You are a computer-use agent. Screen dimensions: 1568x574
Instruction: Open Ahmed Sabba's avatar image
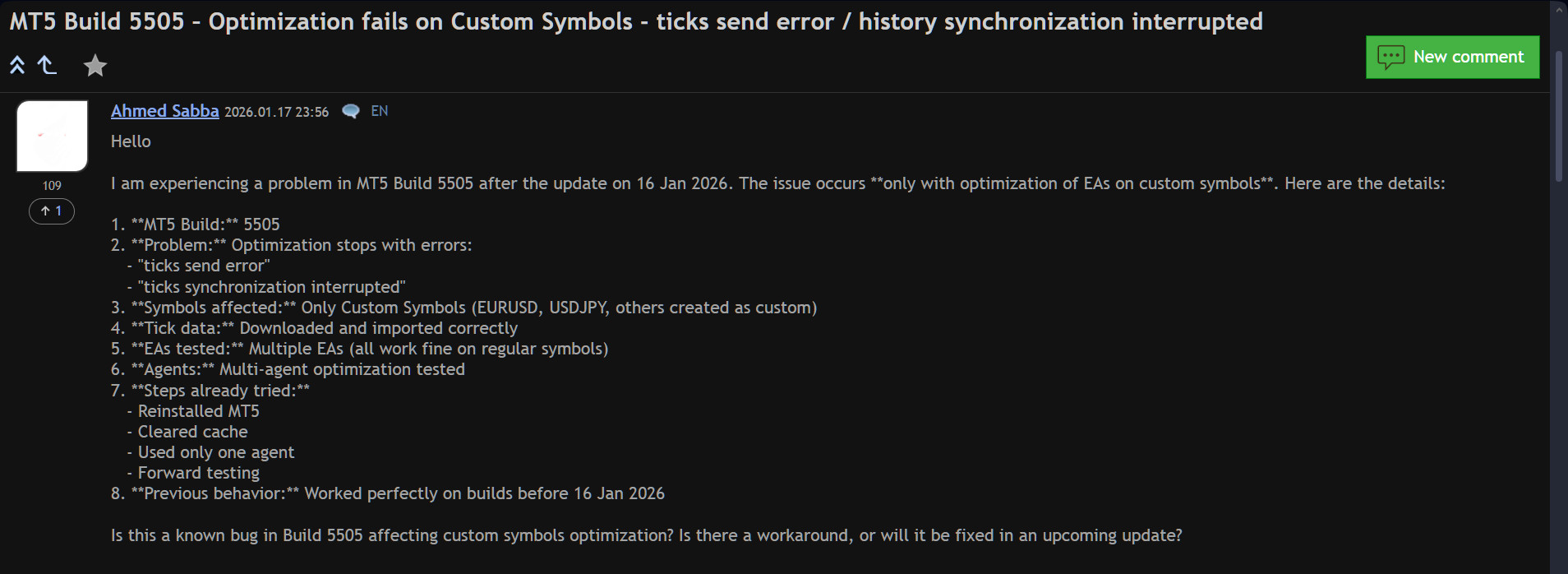tap(52, 136)
